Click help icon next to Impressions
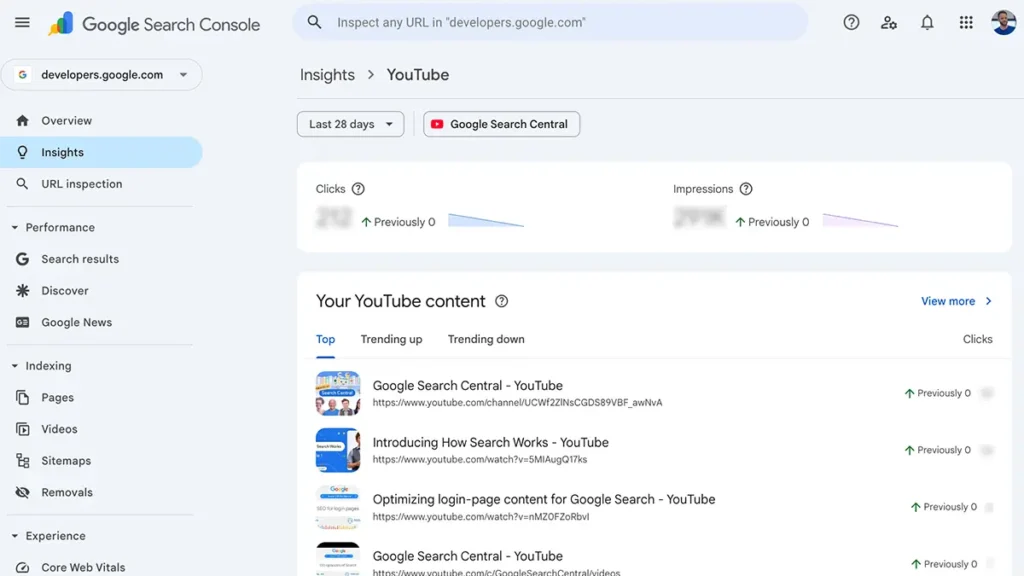The width and height of the screenshot is (1024, 576). [x=745, y=189]
